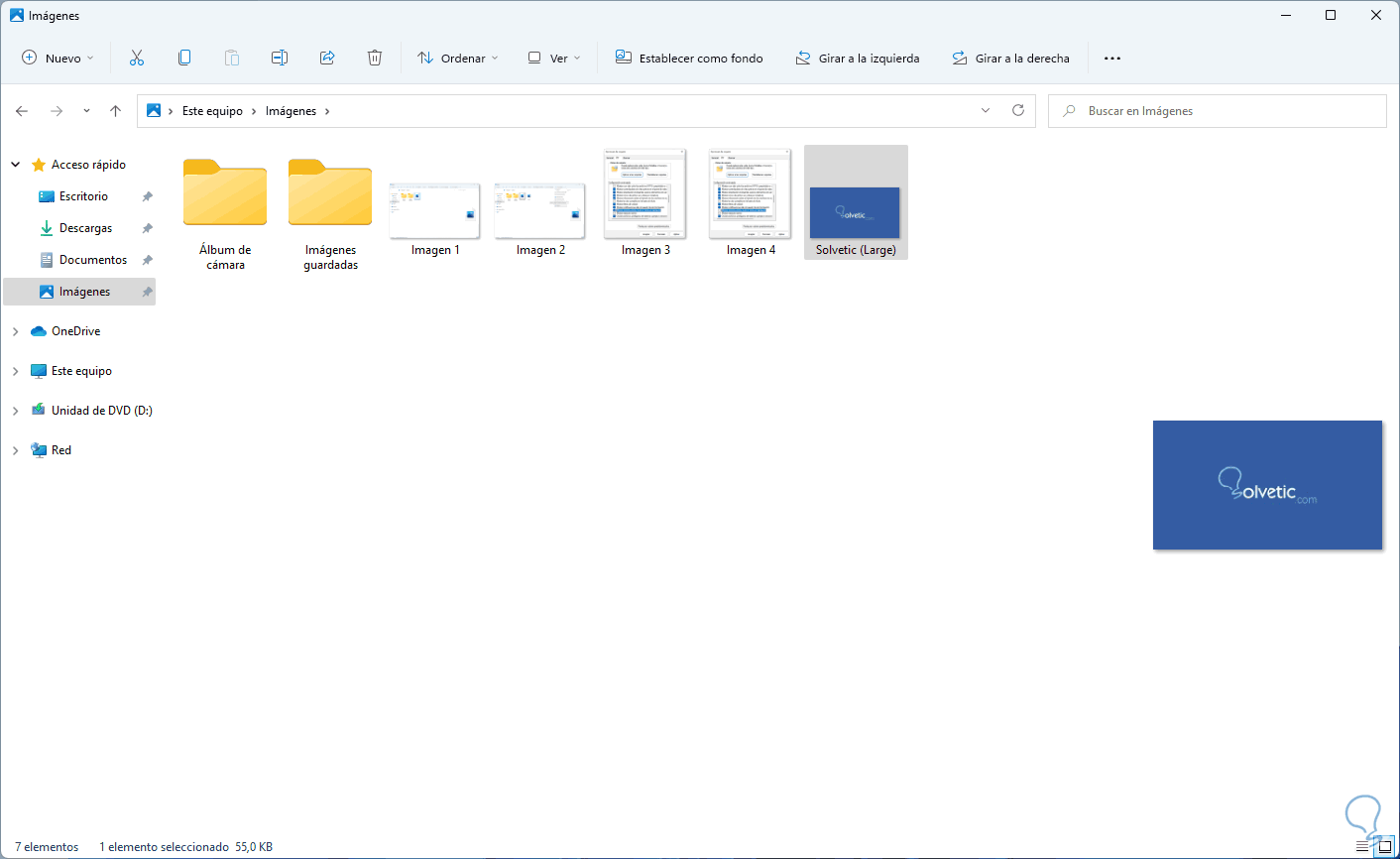Click Girar a la derecha button
This screenshot has height=859, width=1400.
(x=1010, y=58)
